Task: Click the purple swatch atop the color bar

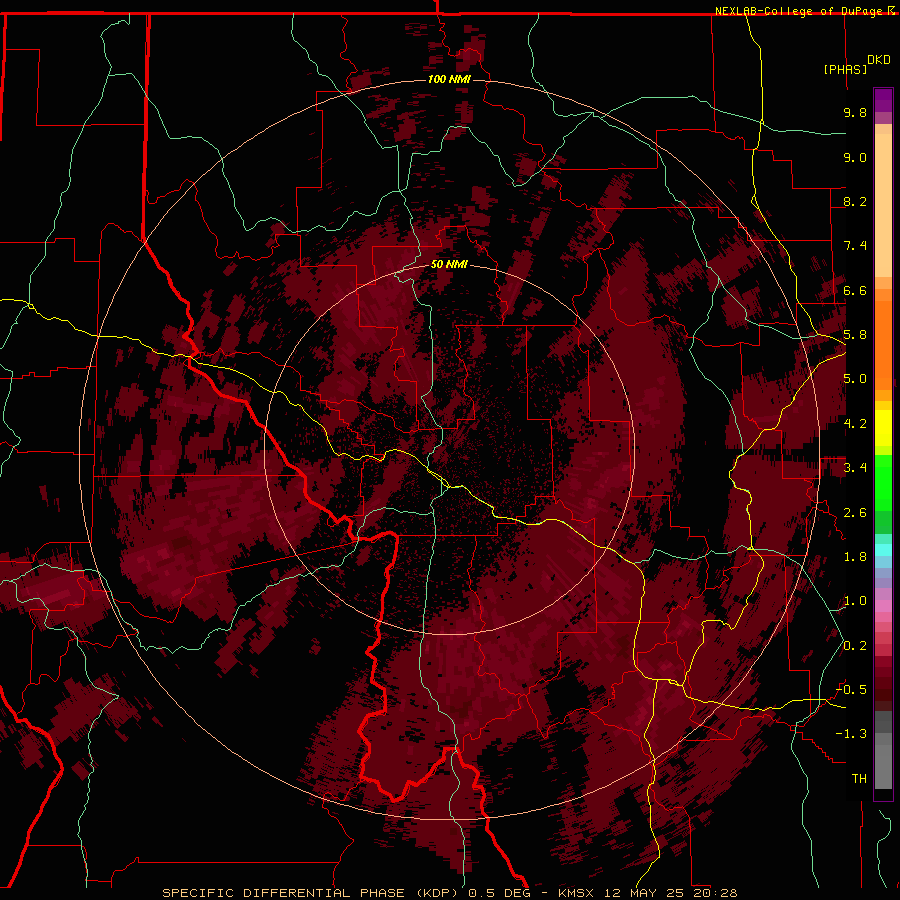Action: 883,100
